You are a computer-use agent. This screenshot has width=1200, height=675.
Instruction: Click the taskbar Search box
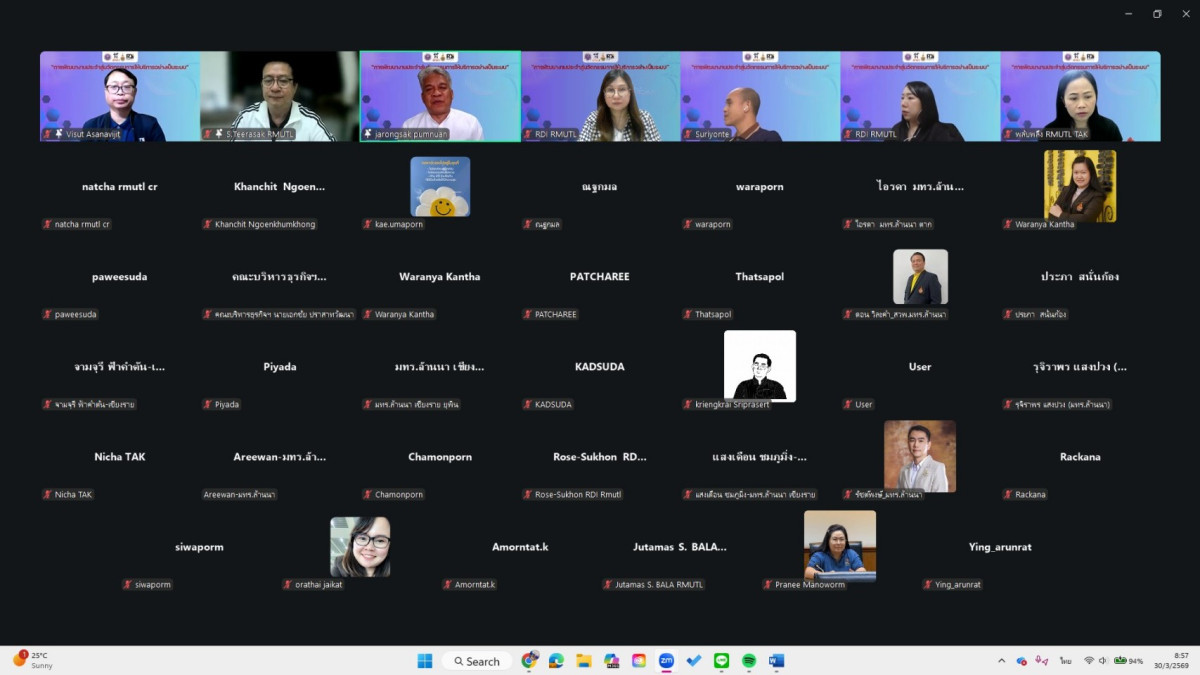coord(477,661)
